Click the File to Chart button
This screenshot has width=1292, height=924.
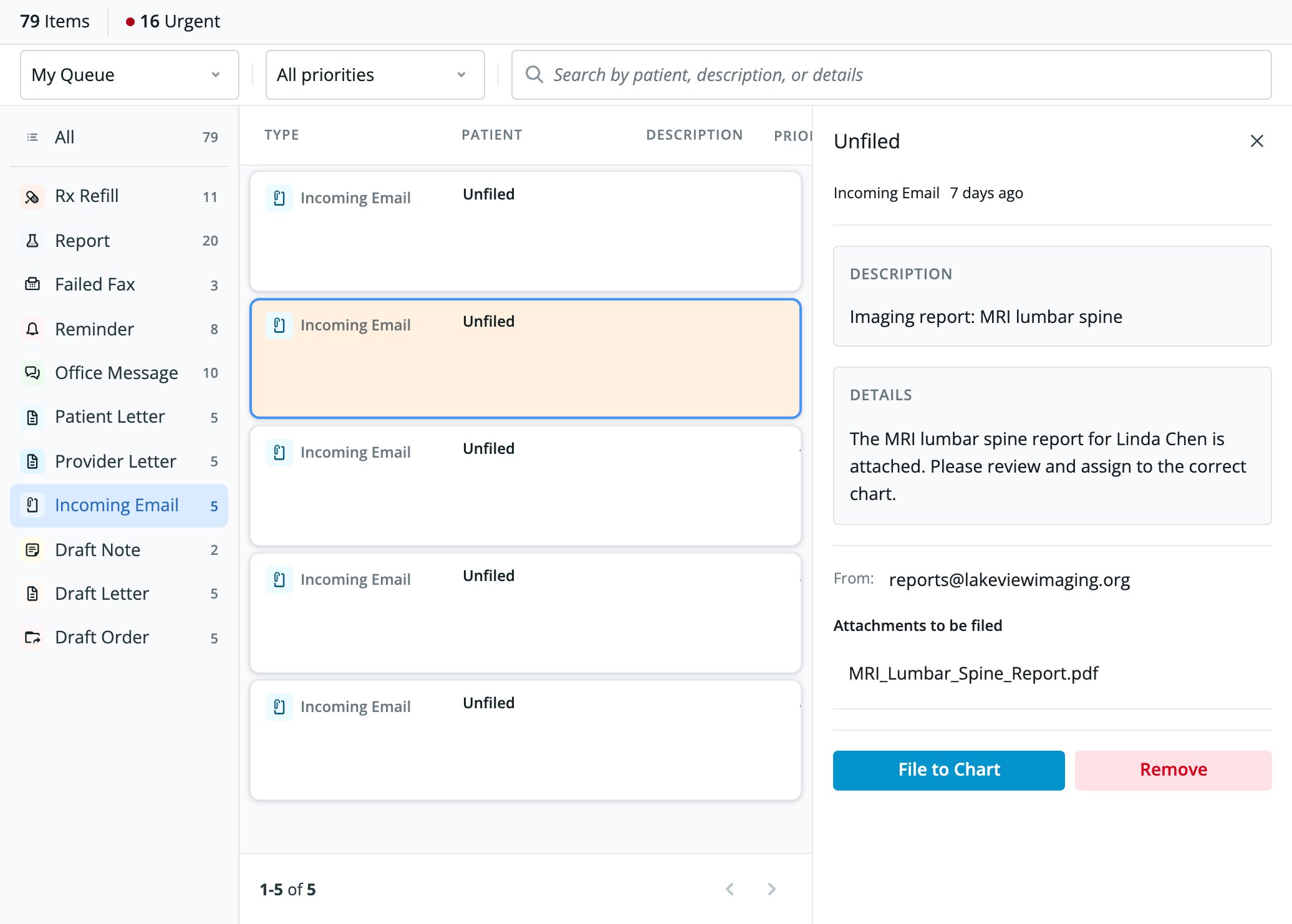[x=949, y=770]
